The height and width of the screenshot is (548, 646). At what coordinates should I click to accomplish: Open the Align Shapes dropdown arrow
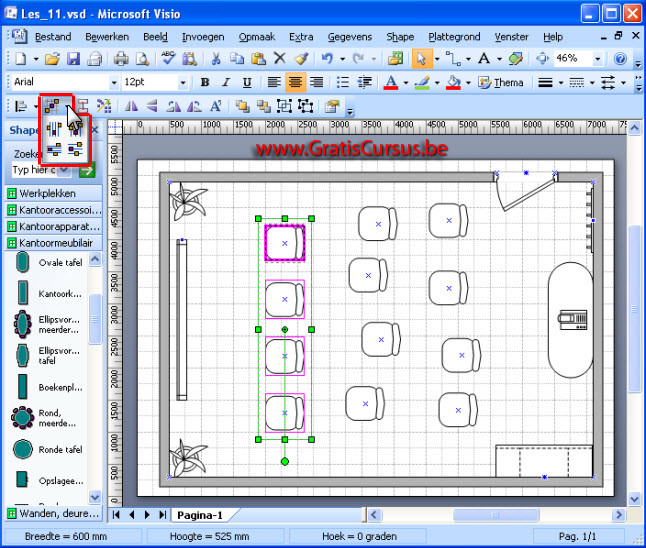click(x=36, y=107)
